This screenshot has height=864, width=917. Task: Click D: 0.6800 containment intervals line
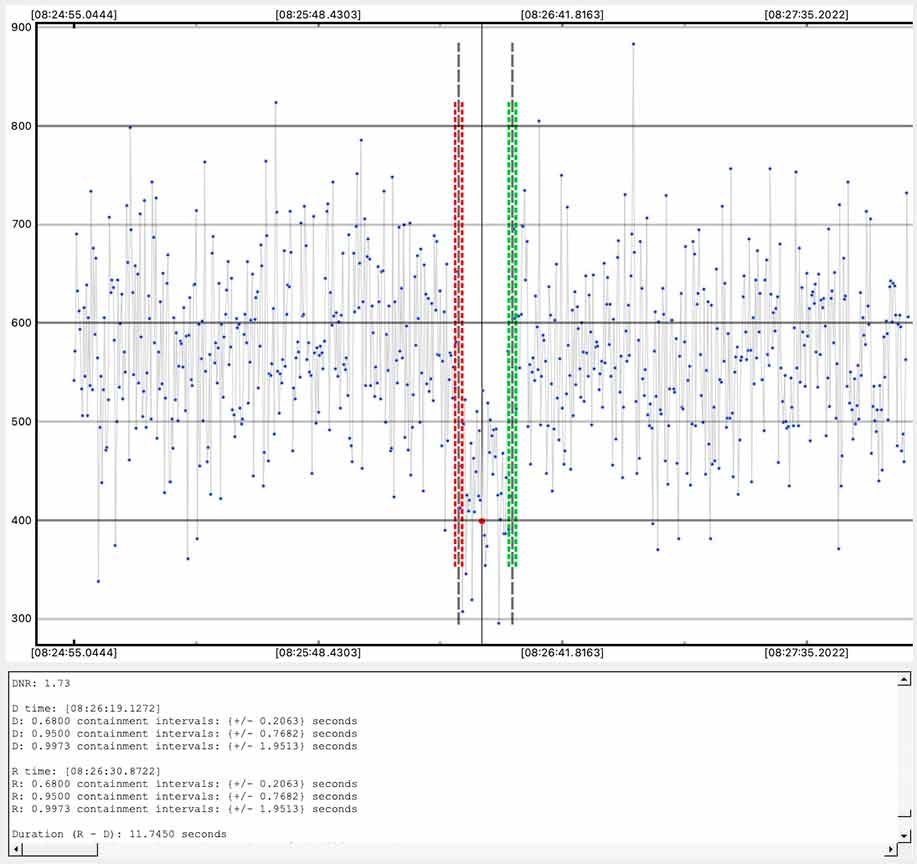184,721
